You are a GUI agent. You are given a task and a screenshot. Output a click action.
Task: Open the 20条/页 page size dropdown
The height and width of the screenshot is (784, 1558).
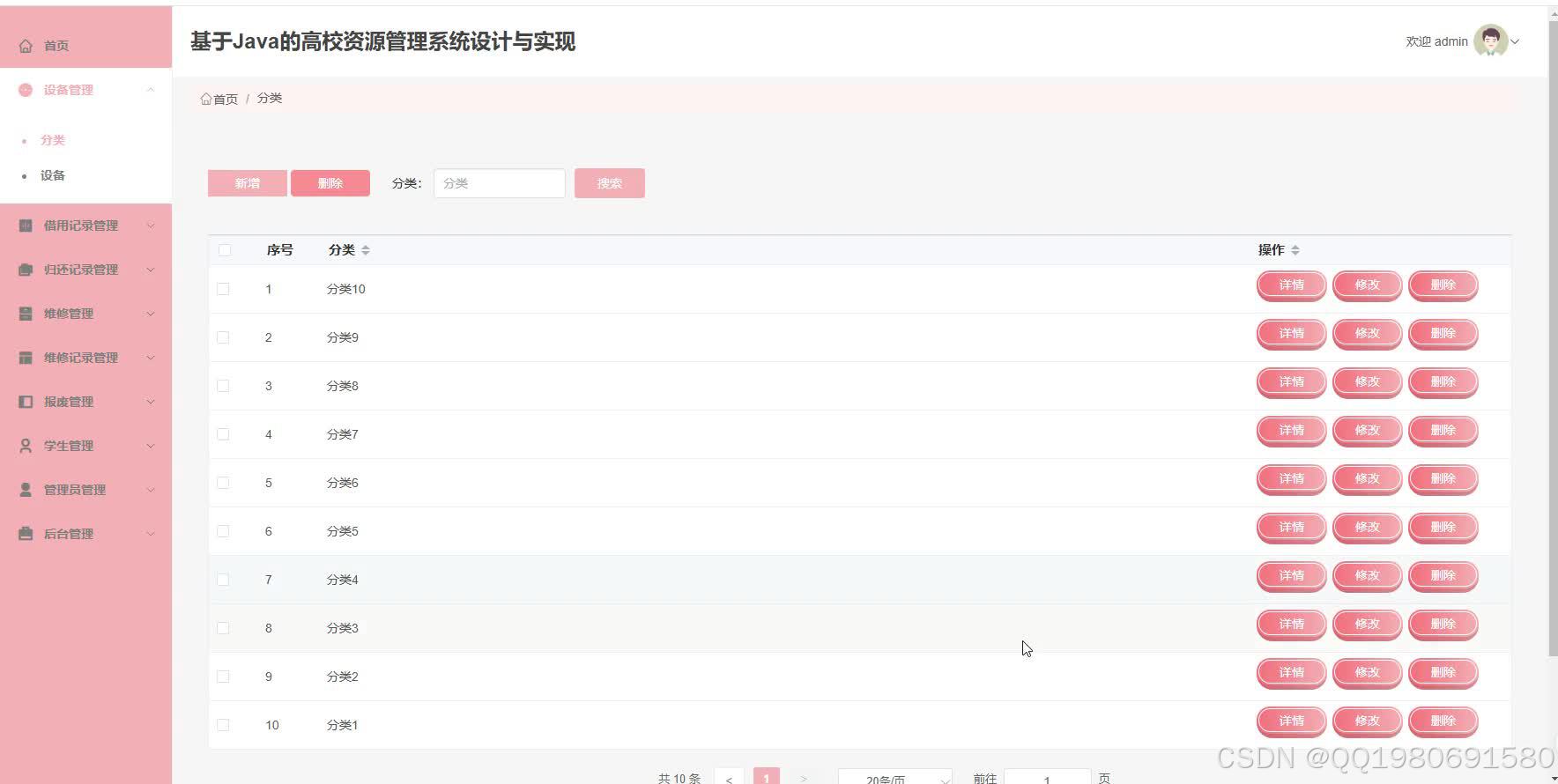coord(895,779)
